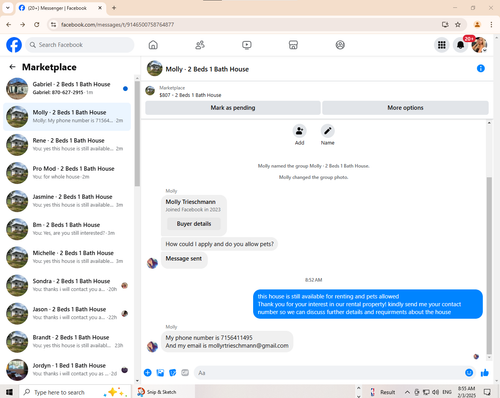The height and width of the screenshot is (398, 500).
Task: Open the Marketplace store tab icon
Action: (293, 45)
